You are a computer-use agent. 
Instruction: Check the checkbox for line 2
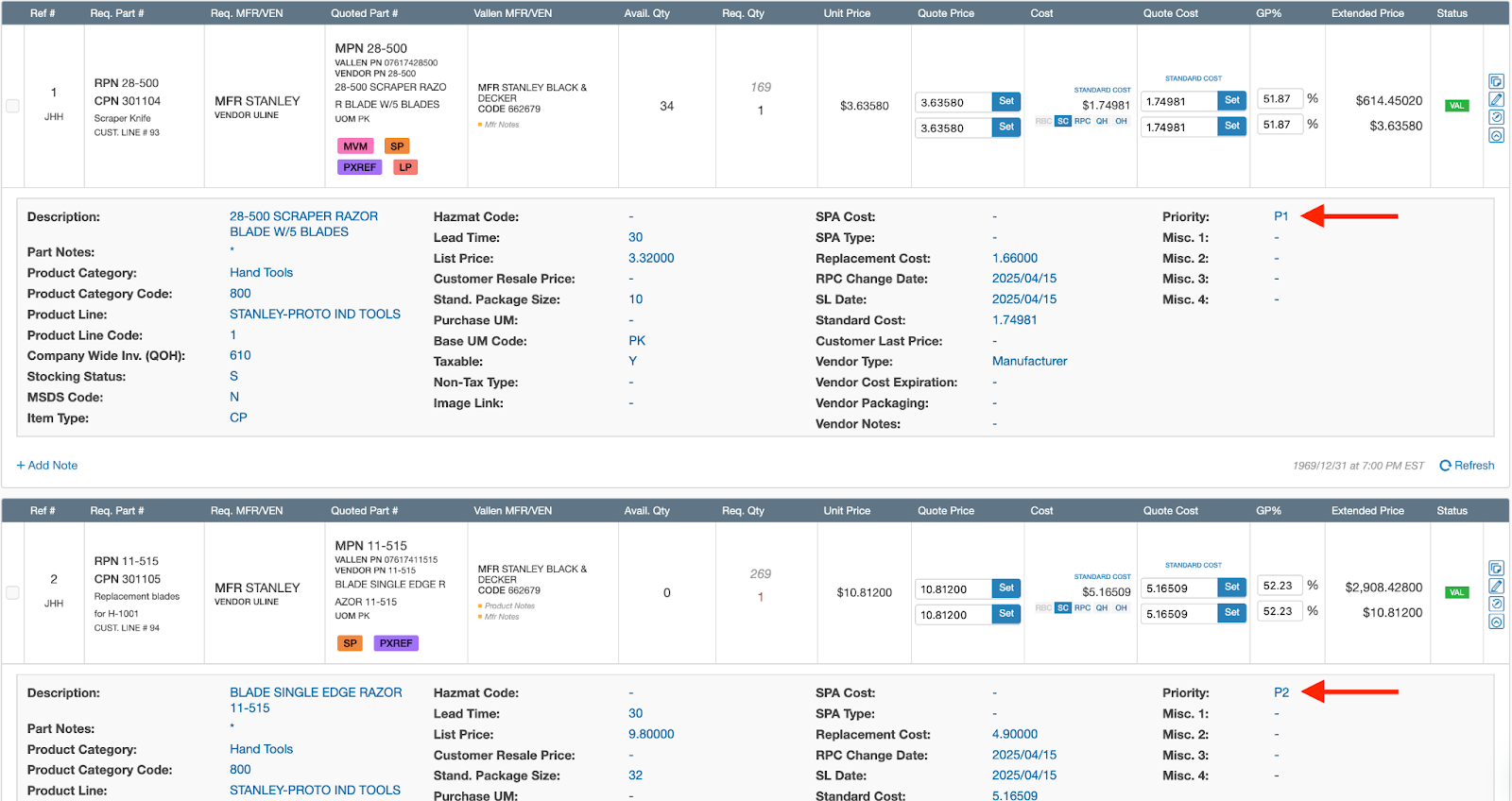point(12,592)
